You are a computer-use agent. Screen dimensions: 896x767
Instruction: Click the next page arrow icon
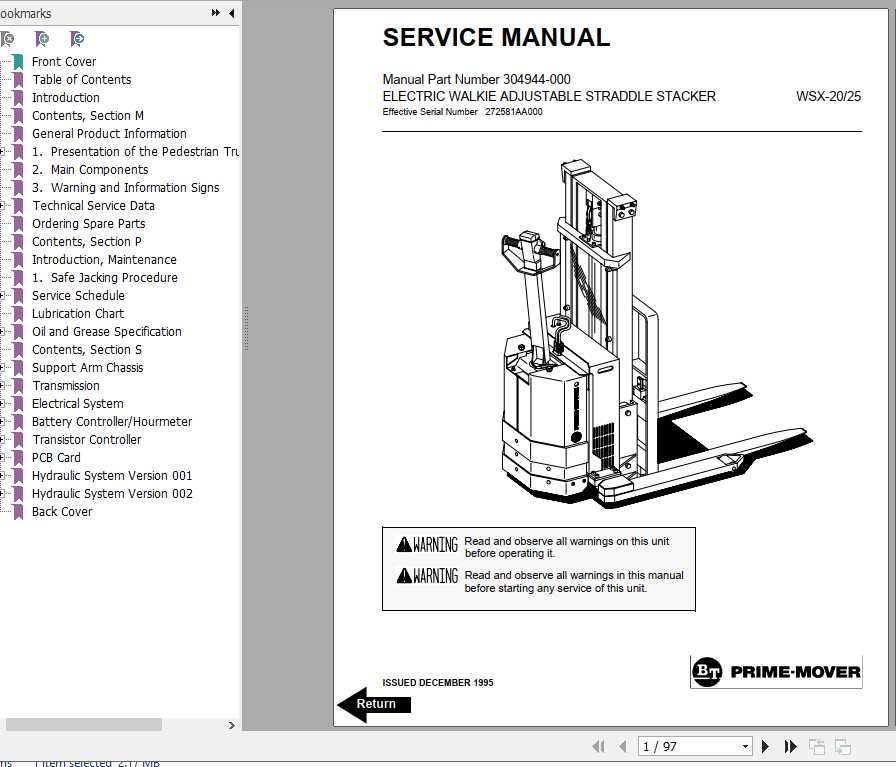tap(765, 746)
